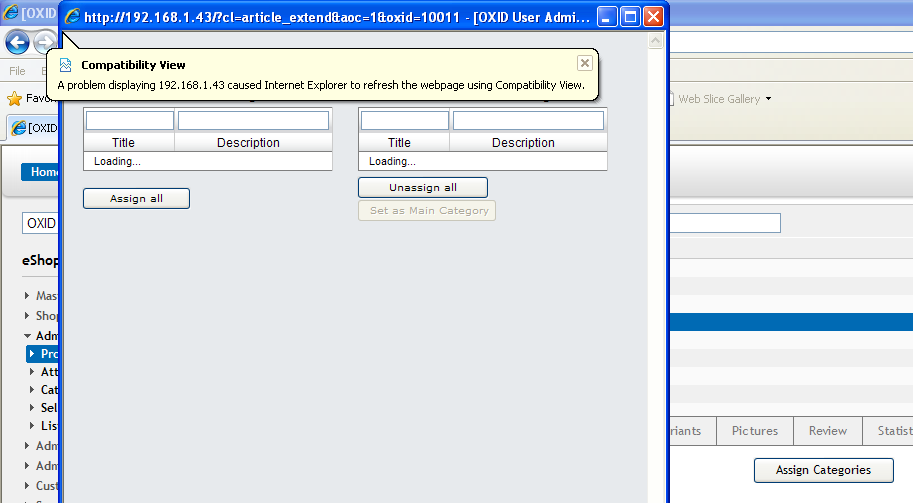
Task: Click the popup window's Internet Explorer icon
Action: point(72,17)
